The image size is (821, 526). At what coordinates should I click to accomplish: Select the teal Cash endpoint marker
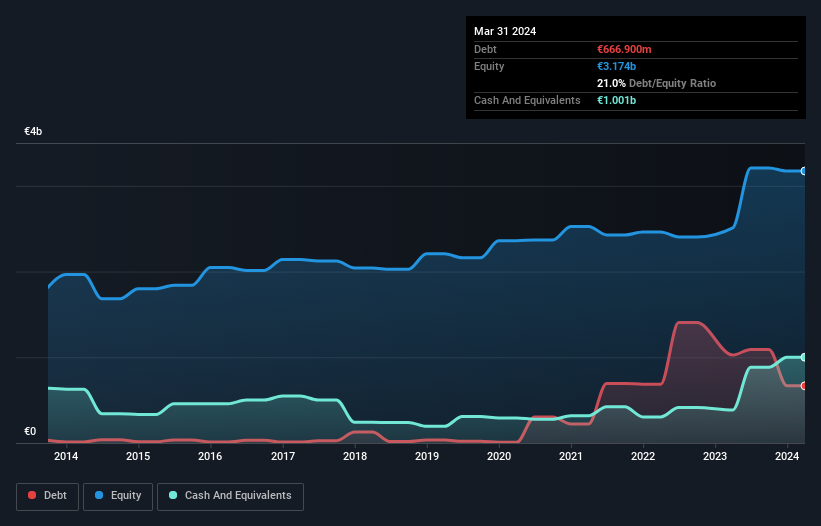coord(804,357)
